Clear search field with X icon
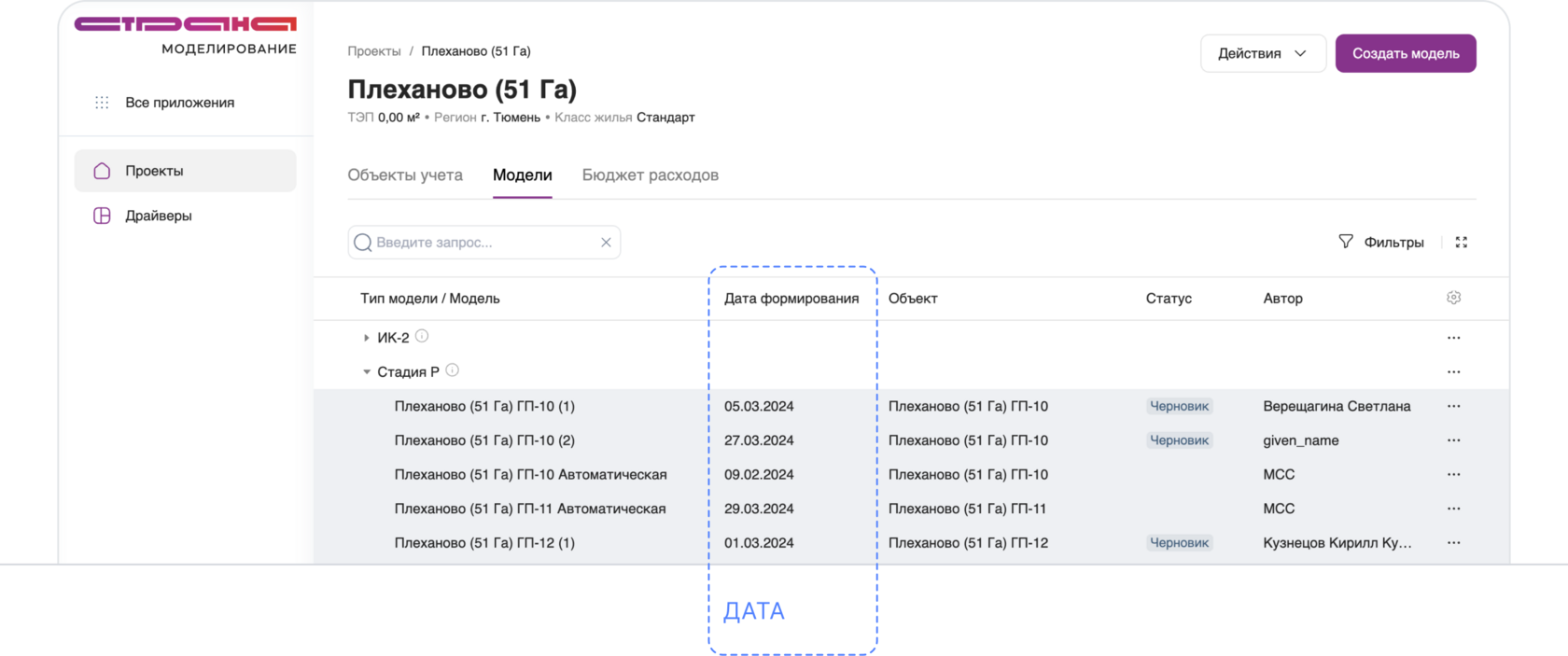1568x656 pixels. coord(606,243)
